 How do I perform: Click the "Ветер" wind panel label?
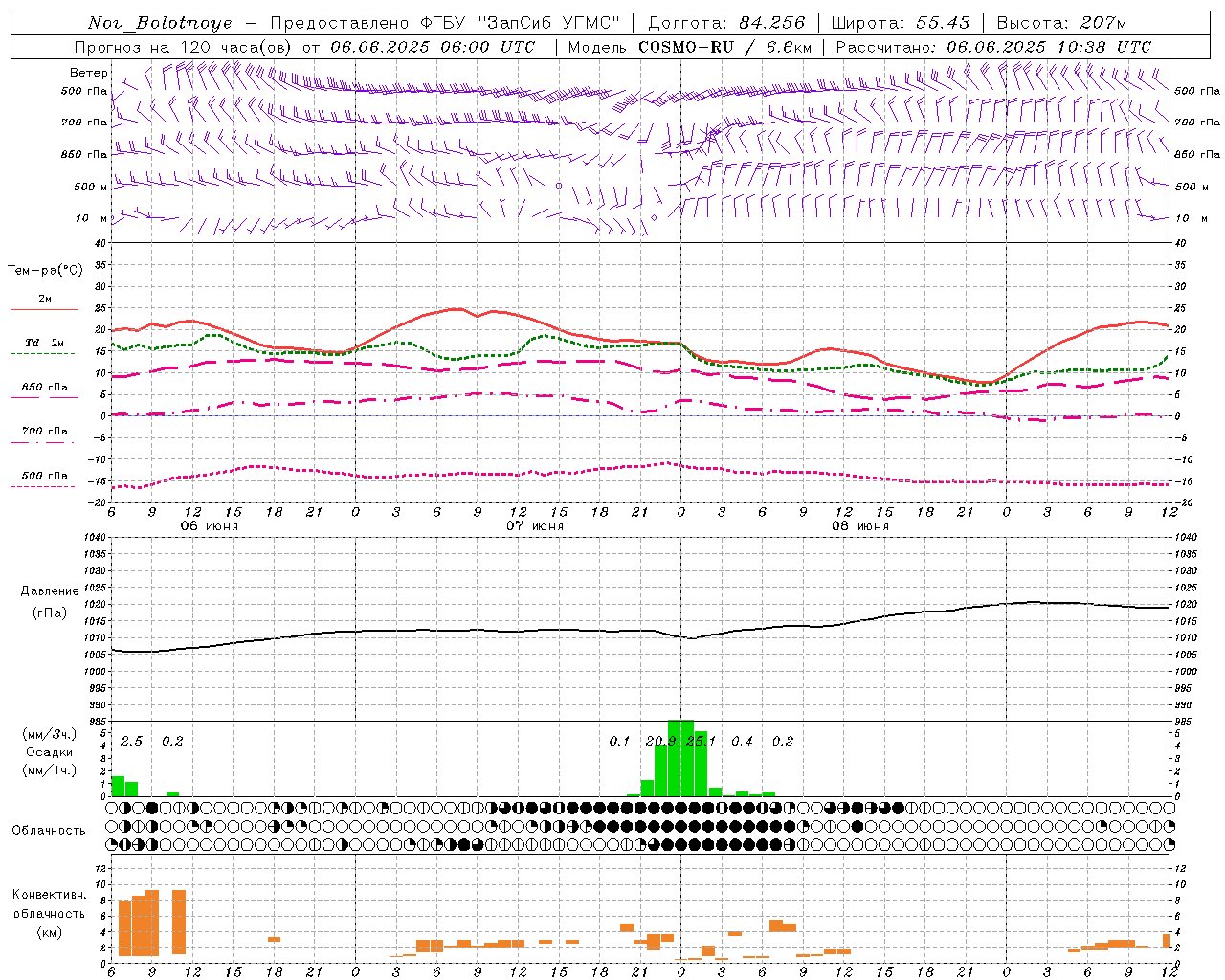tap(88, 73)
